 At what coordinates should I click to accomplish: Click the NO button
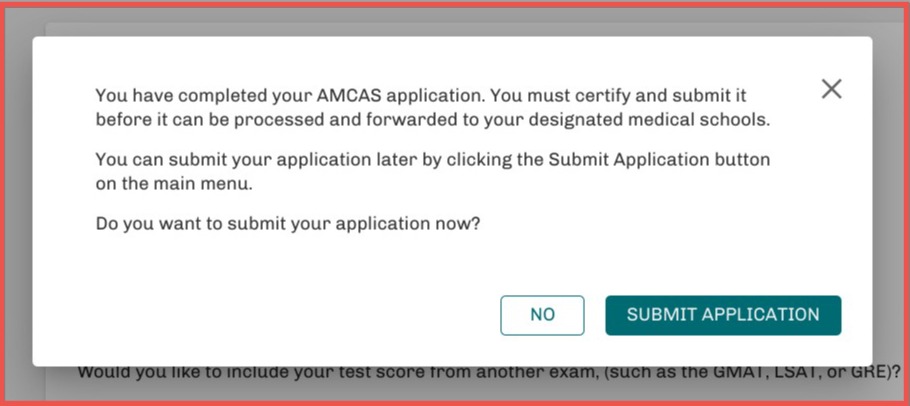[x=542, y=315]
